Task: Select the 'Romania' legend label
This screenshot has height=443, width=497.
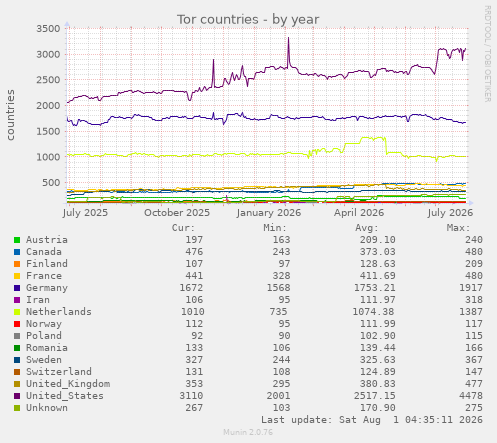Action: pos(47,348)
